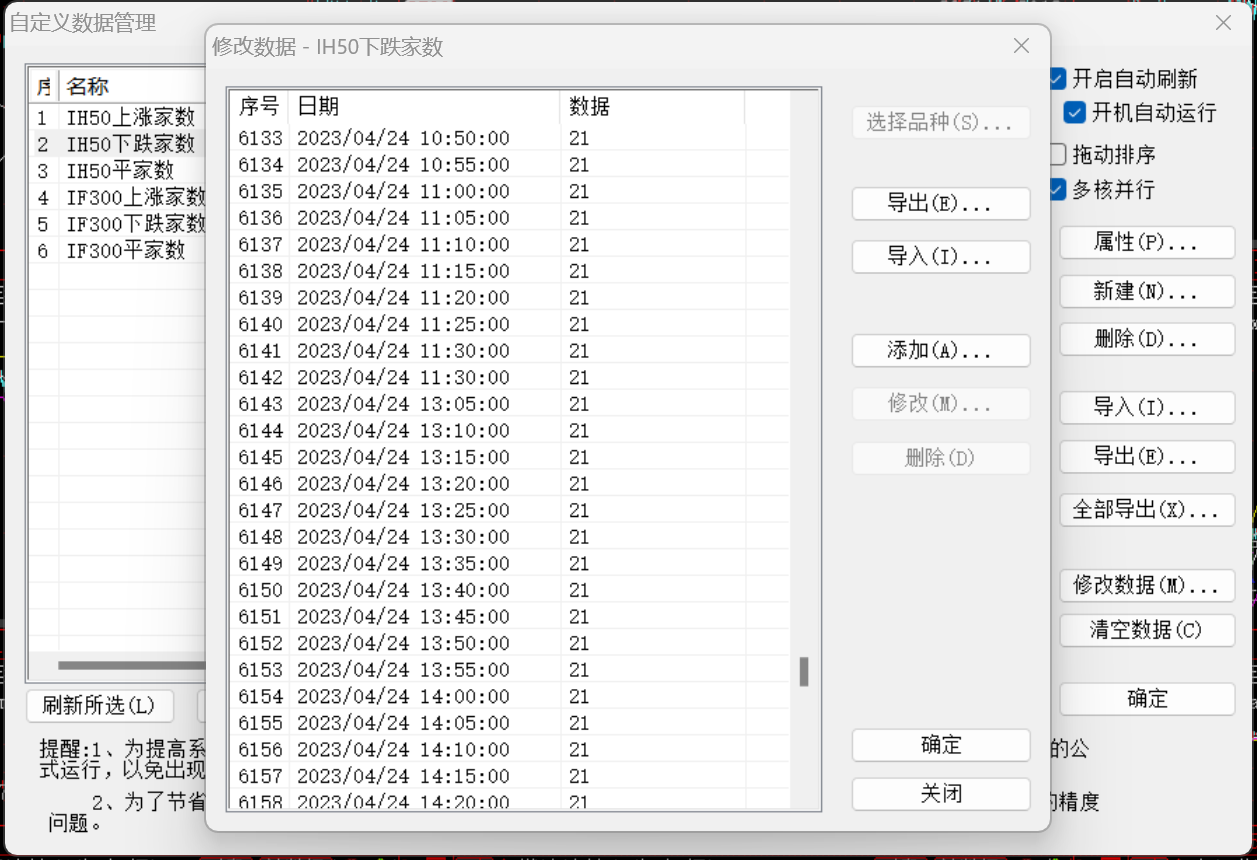The width and height of the screenshot is (1257, 860).
Task: Click 删除(D) in 修改数据 dialog
Action: pos(941,458)
